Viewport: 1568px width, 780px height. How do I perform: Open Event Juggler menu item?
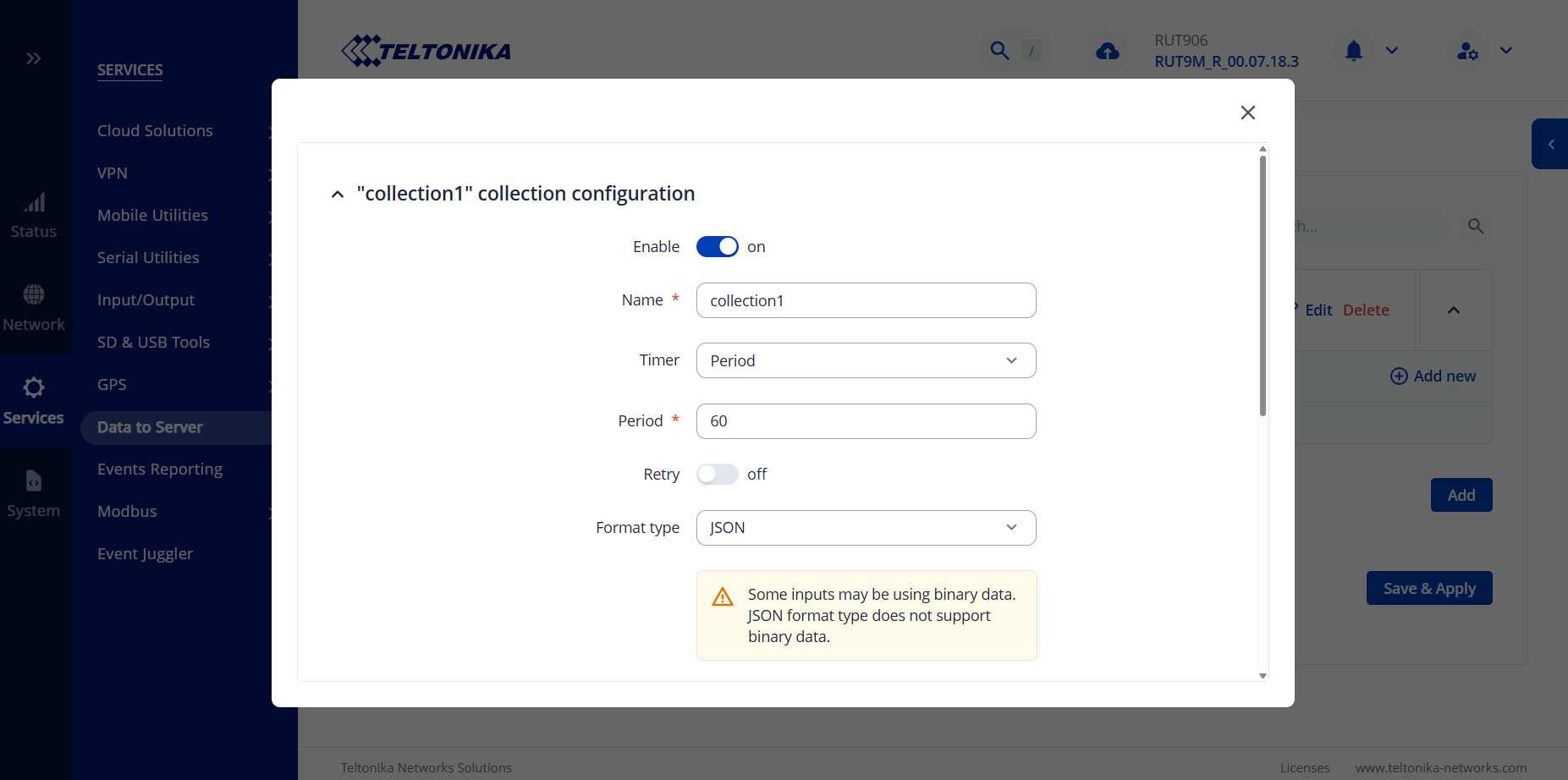click(145, 553)
